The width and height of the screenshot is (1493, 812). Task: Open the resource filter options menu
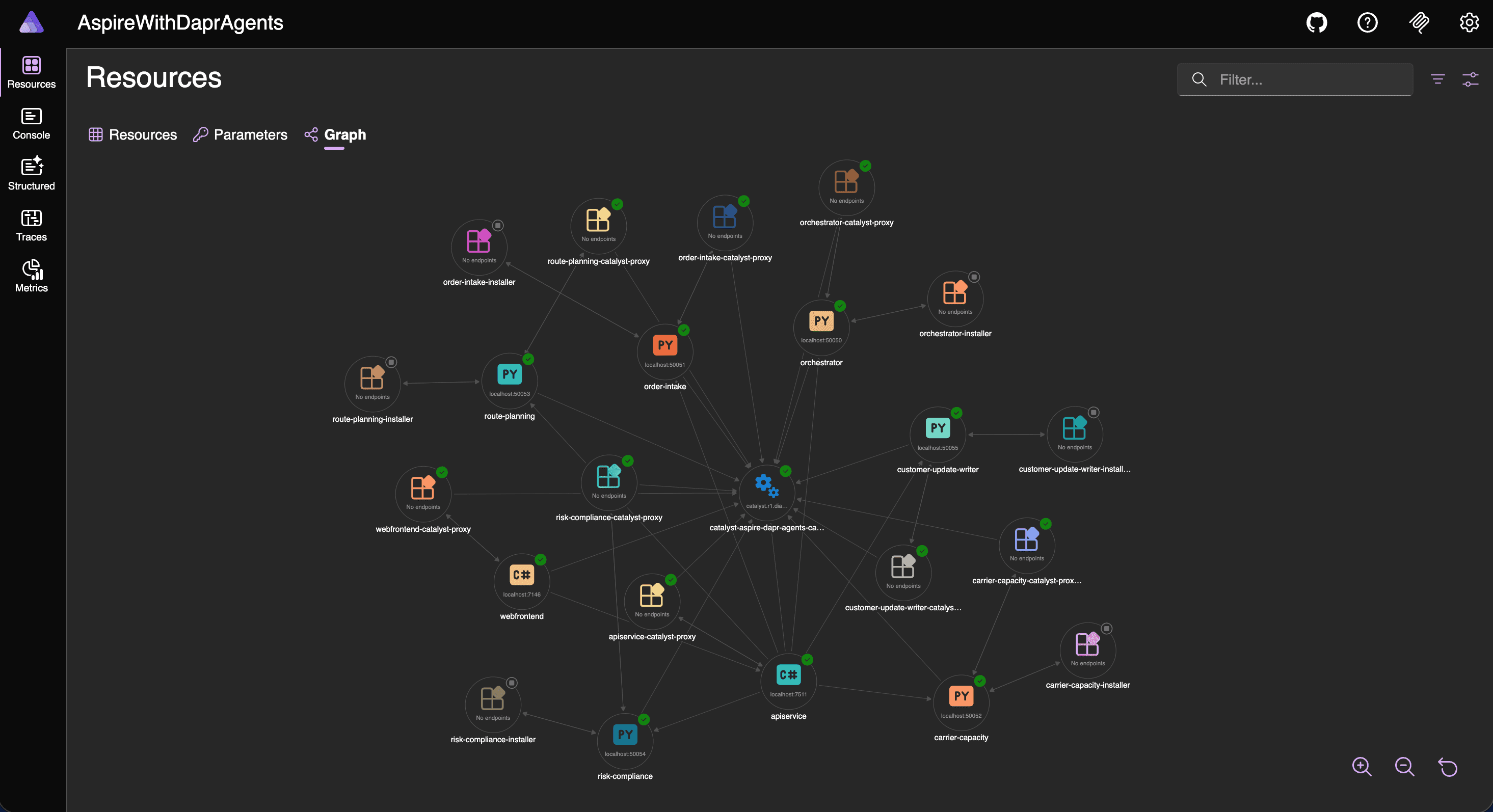tap(1437, 79)
